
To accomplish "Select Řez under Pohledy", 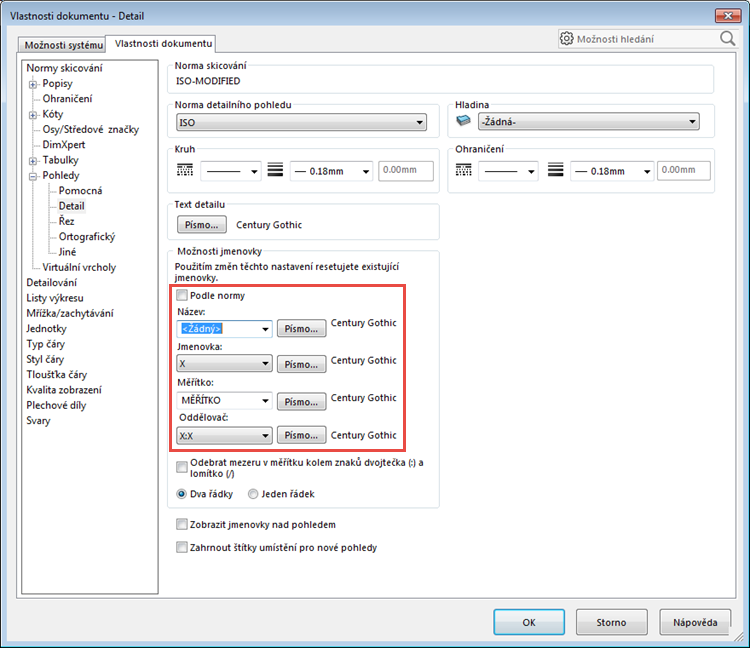I will [x=66, y=221].
